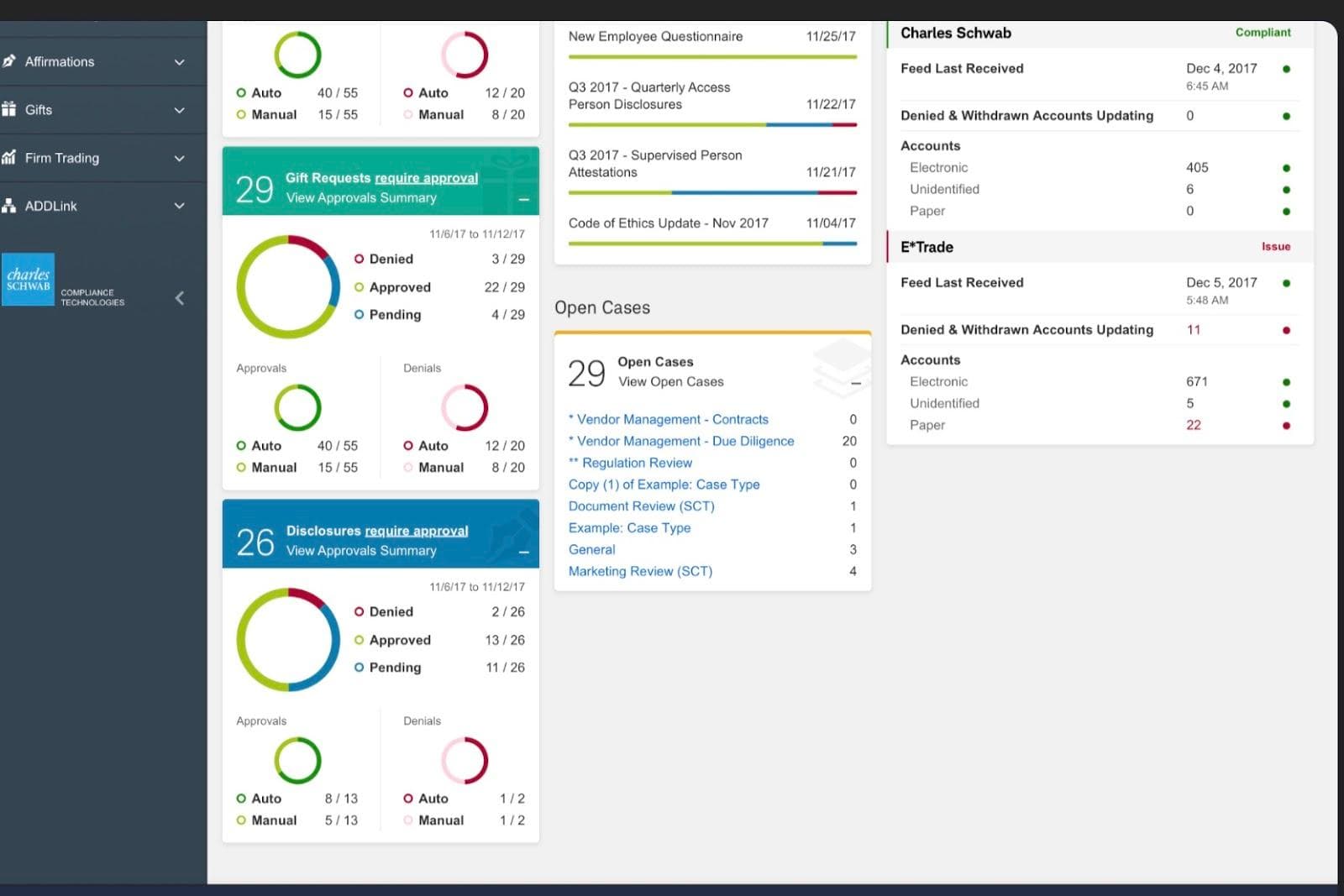This screenshot has width=1344, height=896.
Task: Click the E*Trade Paper count 22
Action: pos(1193,425)
